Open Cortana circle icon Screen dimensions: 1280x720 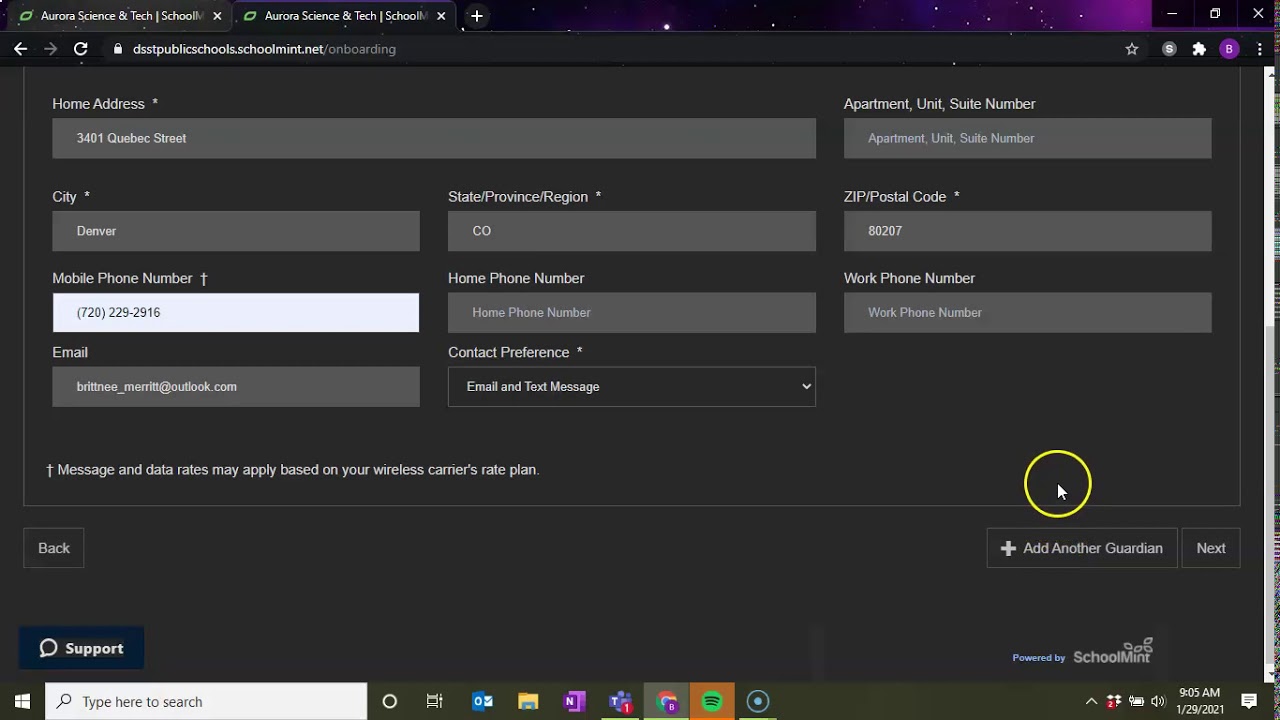pyautogui.click(x=390, y=701)
